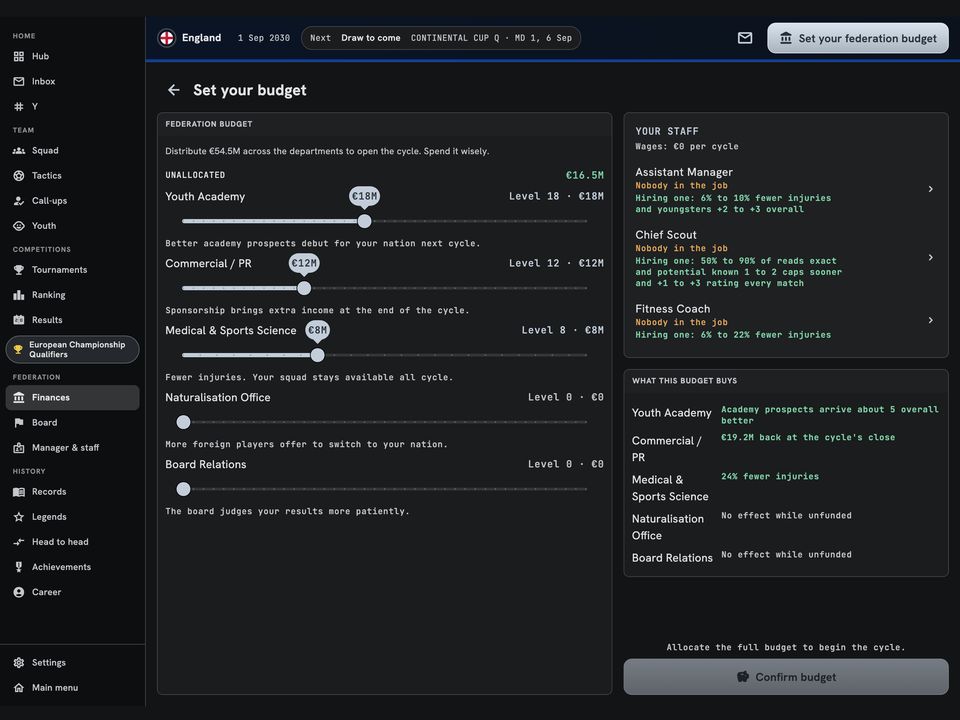Viewport: 960px width, 720px height.
Task: Click the Commercial / PR slider handle
Action: 304,288
